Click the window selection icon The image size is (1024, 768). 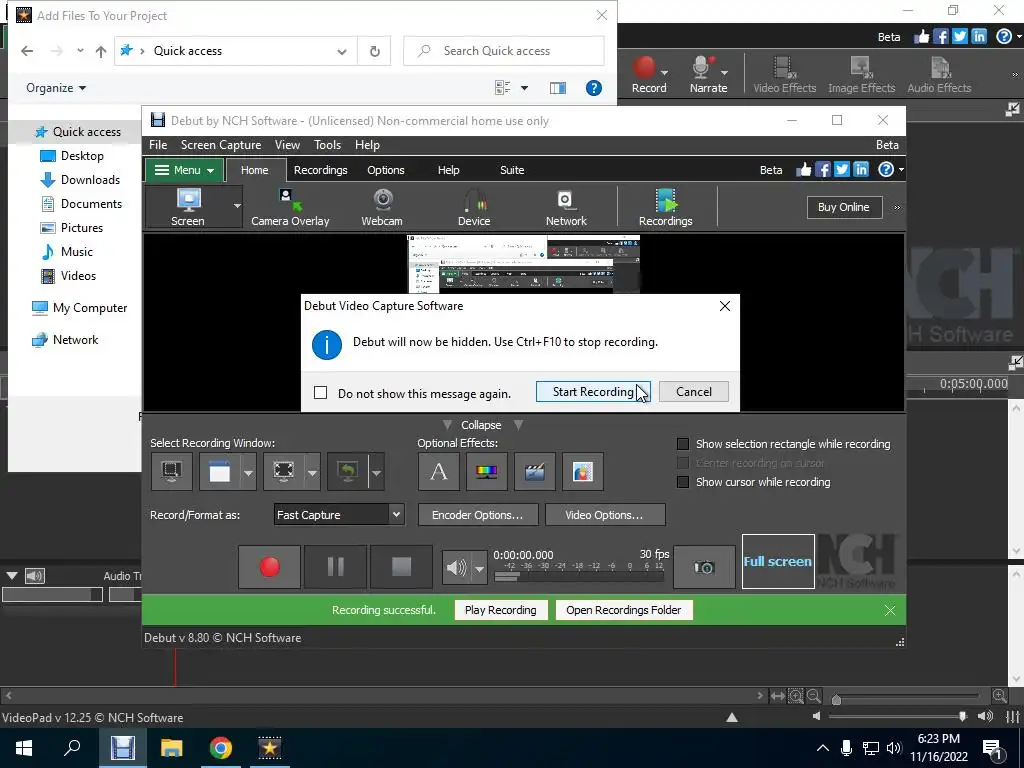click(219, 472)
